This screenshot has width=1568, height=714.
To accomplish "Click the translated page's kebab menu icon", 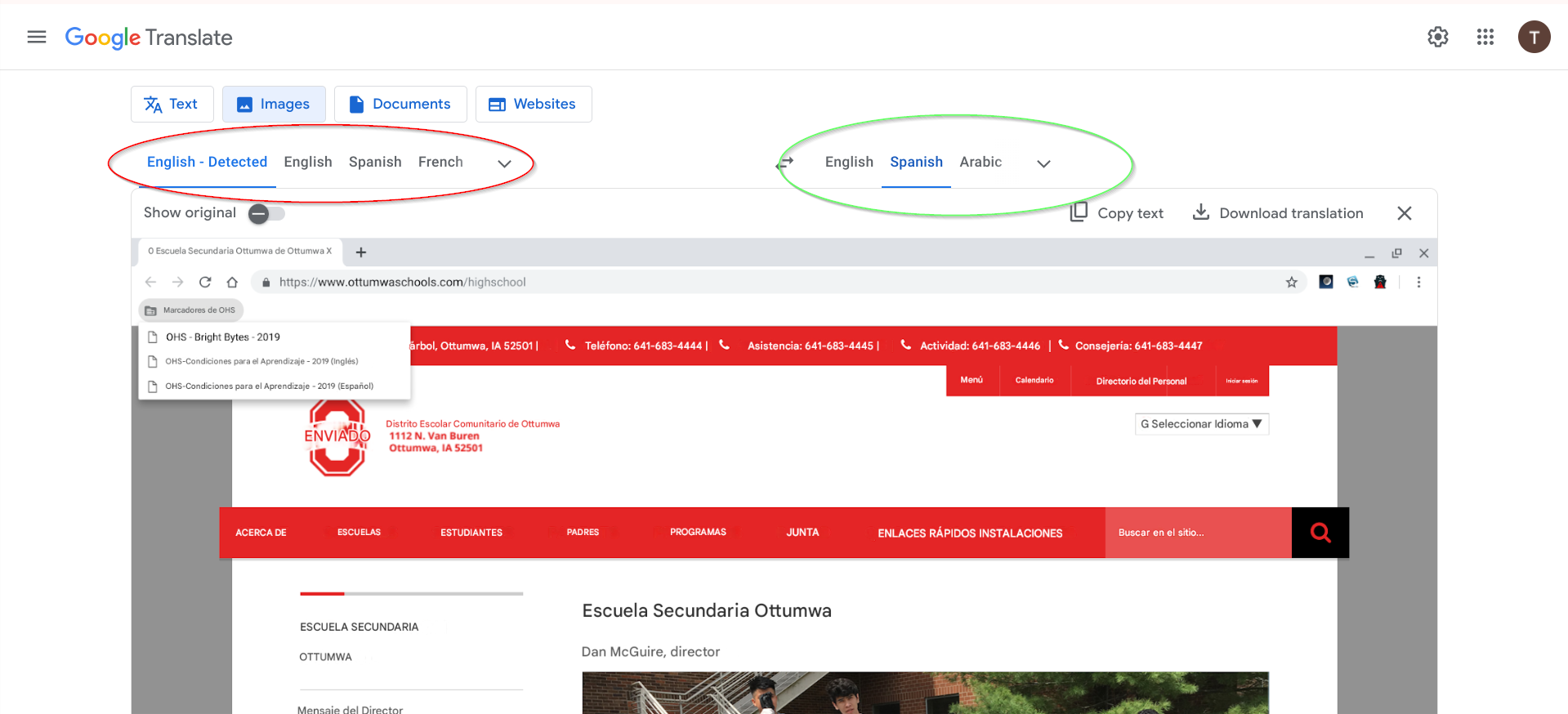I will 1418,282.
